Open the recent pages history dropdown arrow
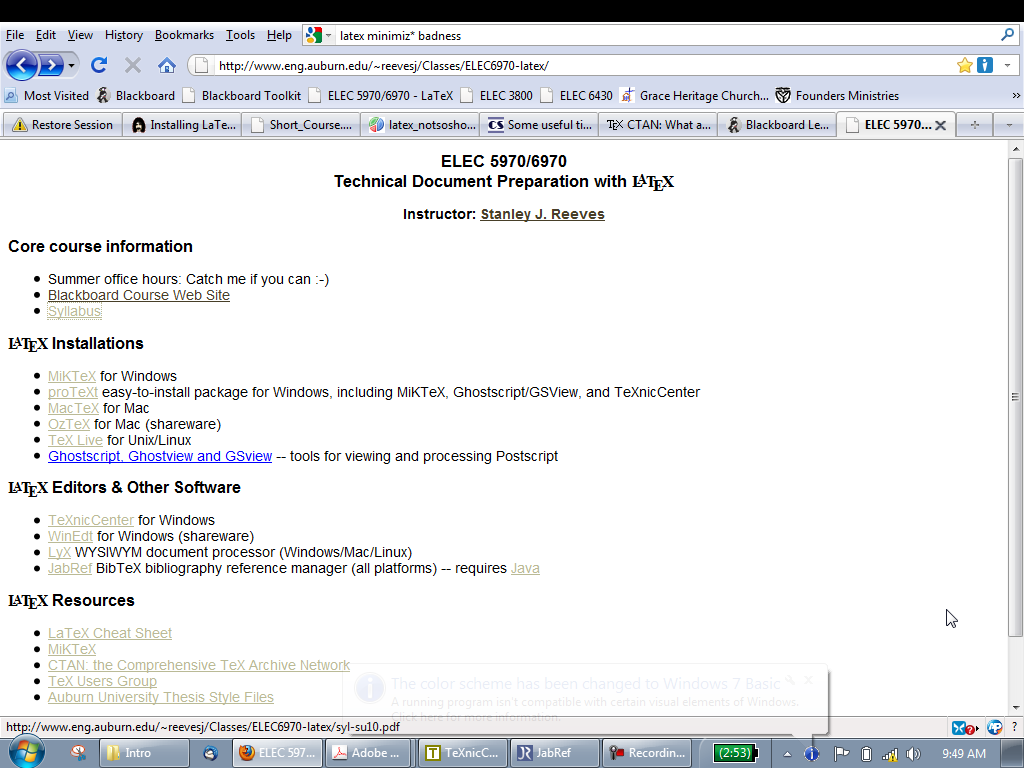Viewport: 1024px width, 768px height. tap(71, 65)
